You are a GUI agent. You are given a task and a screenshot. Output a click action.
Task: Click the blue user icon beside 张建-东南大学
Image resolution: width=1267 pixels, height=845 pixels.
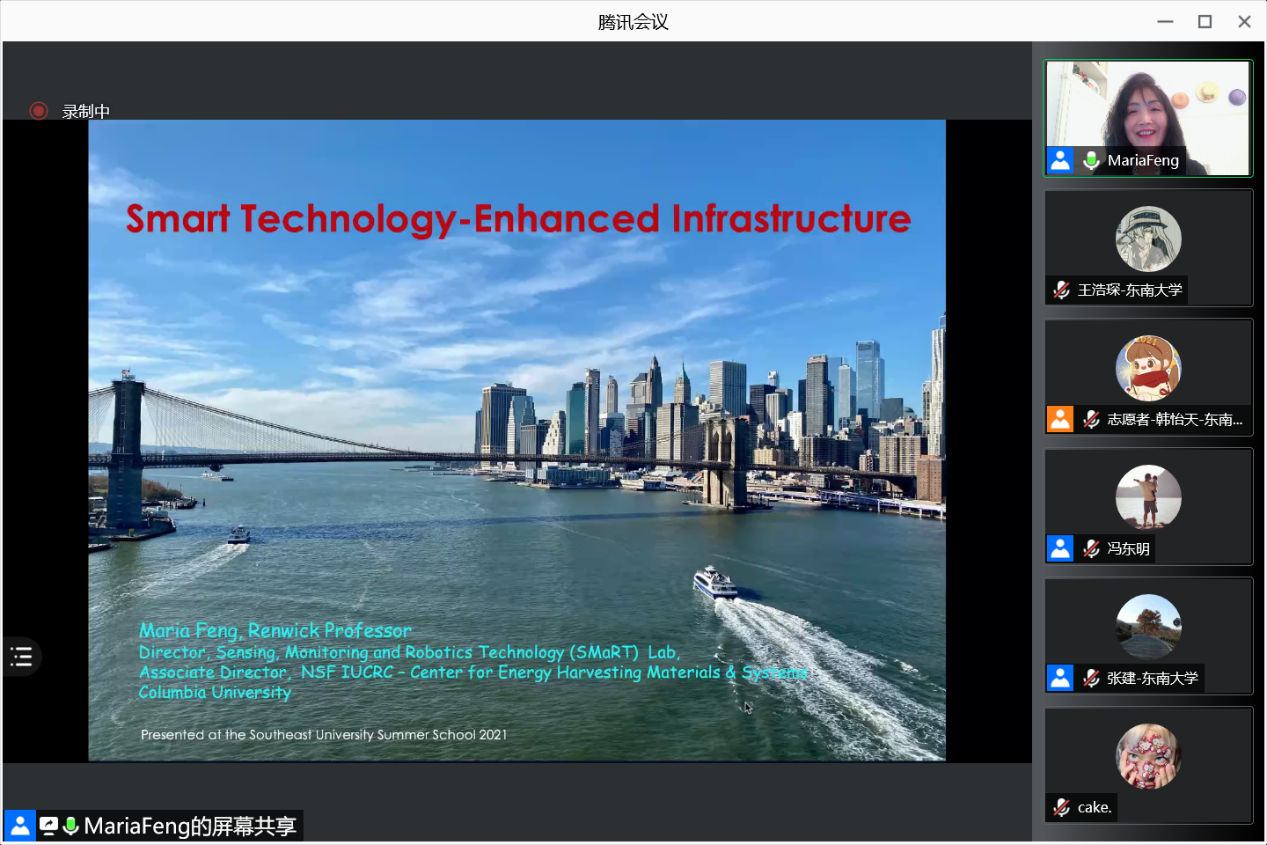[1060, 678]
